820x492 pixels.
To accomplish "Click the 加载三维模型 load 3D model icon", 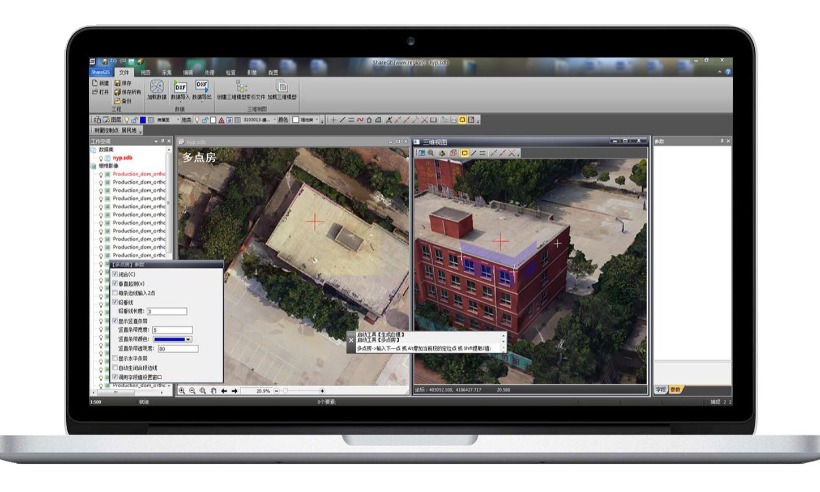I will (x=282, y=86).
